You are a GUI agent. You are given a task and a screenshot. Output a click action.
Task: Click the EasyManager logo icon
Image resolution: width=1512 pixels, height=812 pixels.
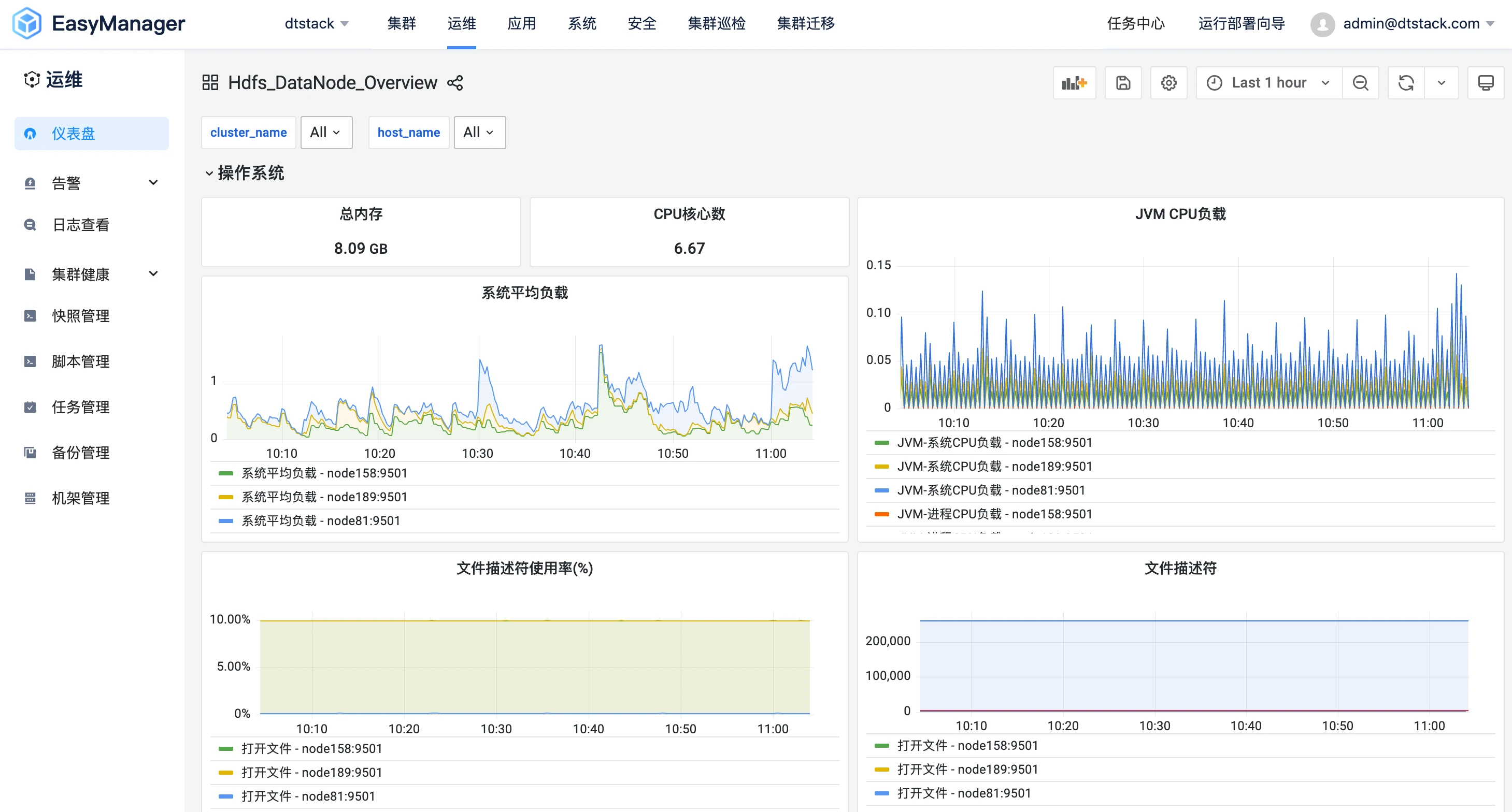coord(26,23)
